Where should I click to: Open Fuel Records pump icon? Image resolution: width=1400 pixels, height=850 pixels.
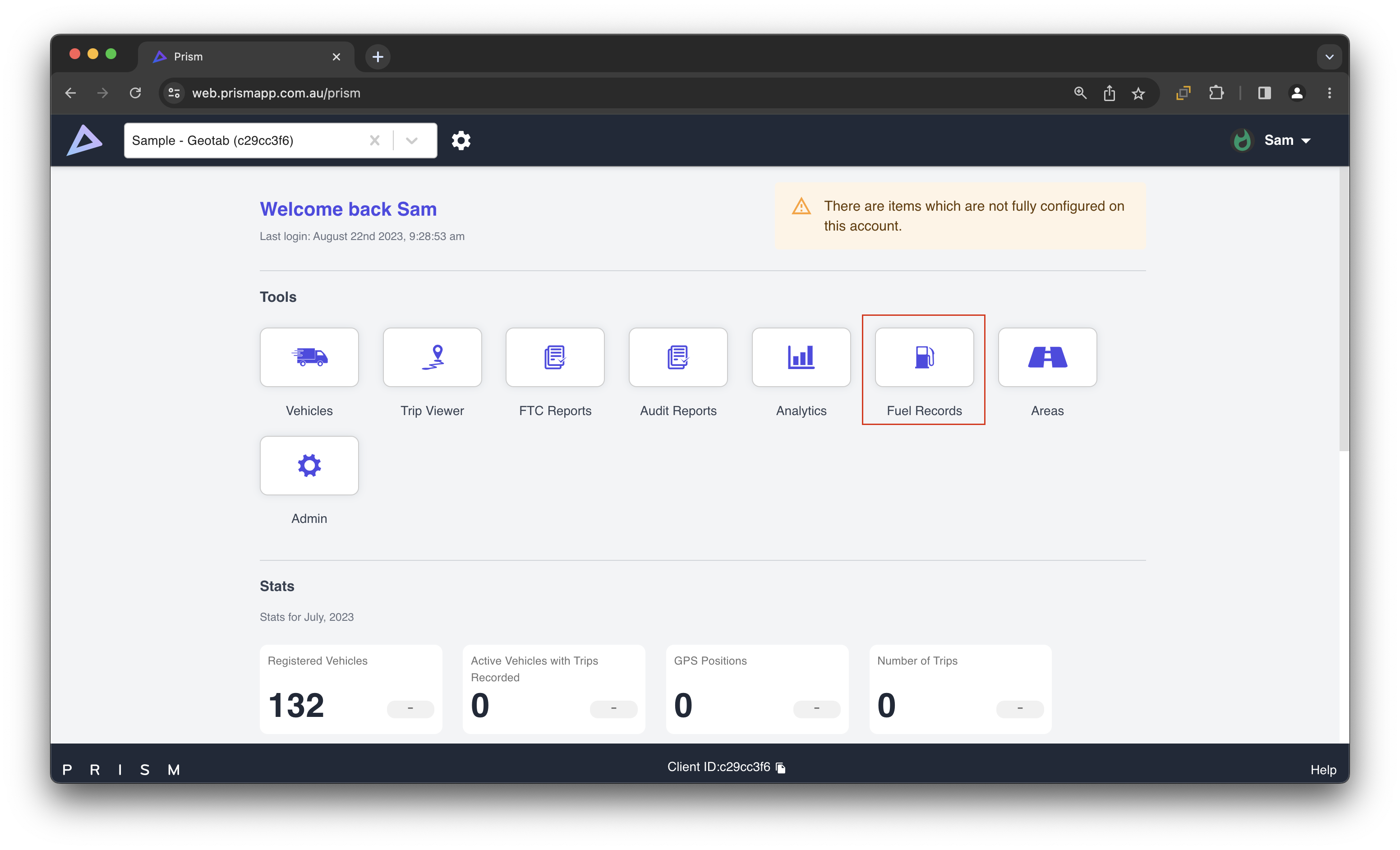[924, 357]
